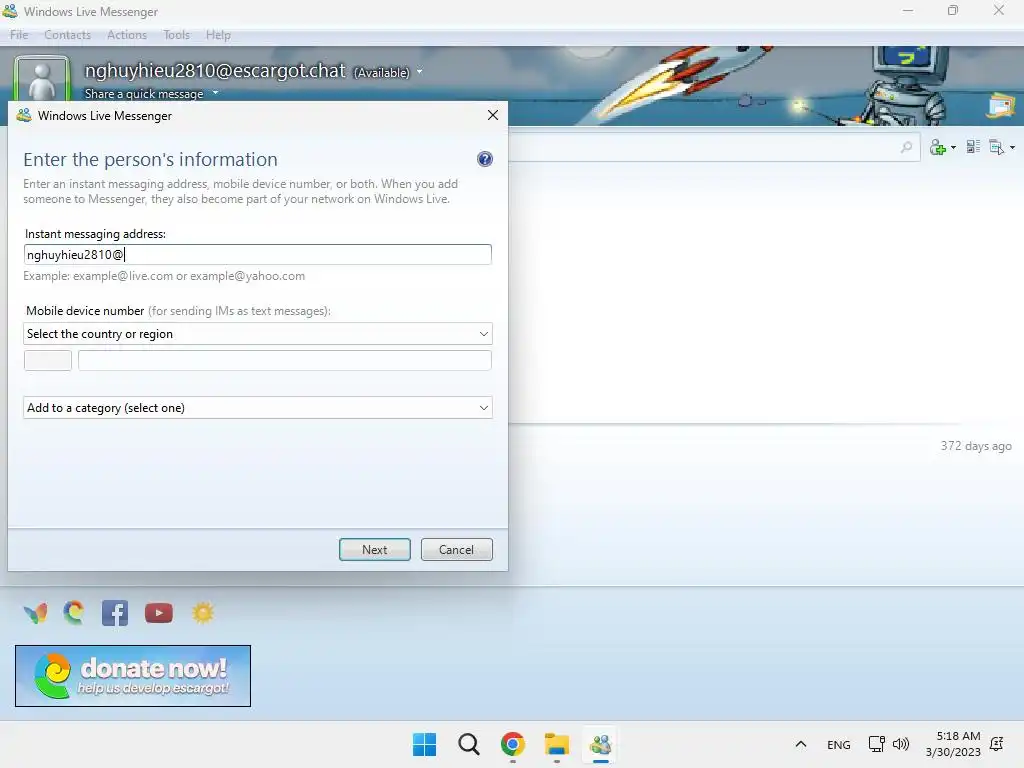Click the donate now banner

[x=133, y=676]
